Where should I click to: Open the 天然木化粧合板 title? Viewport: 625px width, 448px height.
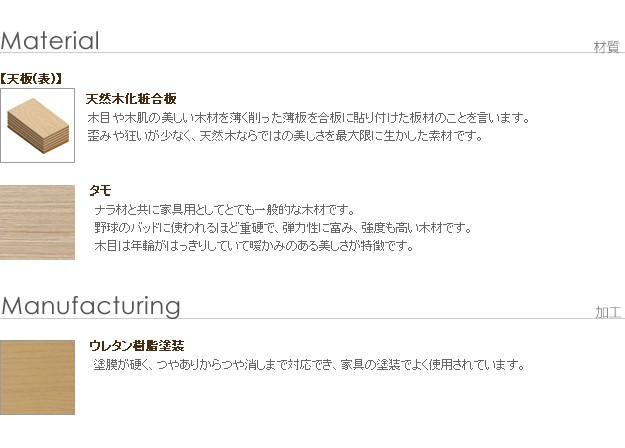[131, 99]
